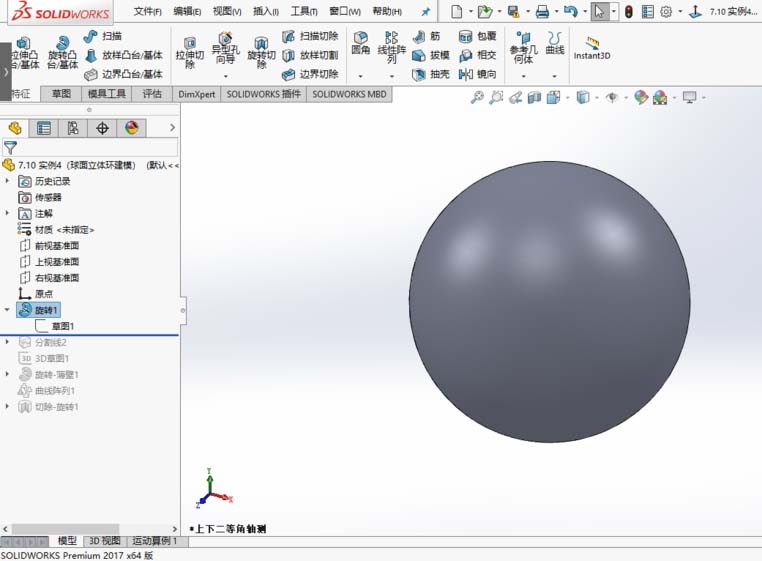762x561 pixels.
Task: Open the 参考几何体 dropdown arrow
Action: click(523, 76)
